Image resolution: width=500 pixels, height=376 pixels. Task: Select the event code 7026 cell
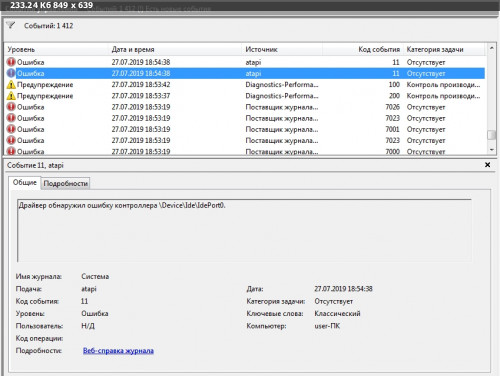(392, 107)
